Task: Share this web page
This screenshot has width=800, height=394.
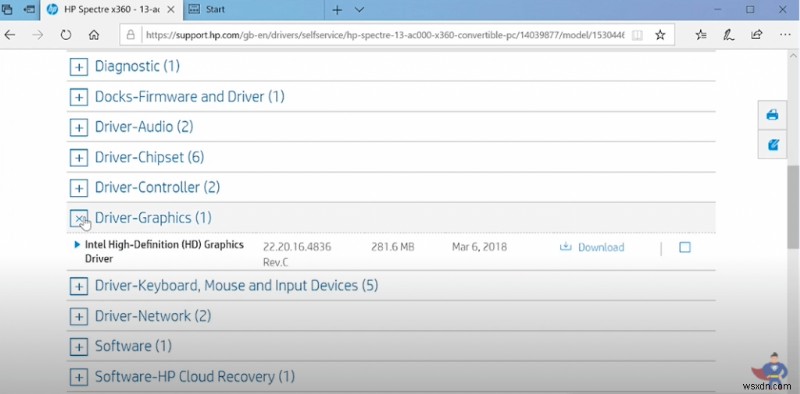Action: pos(757,35)
